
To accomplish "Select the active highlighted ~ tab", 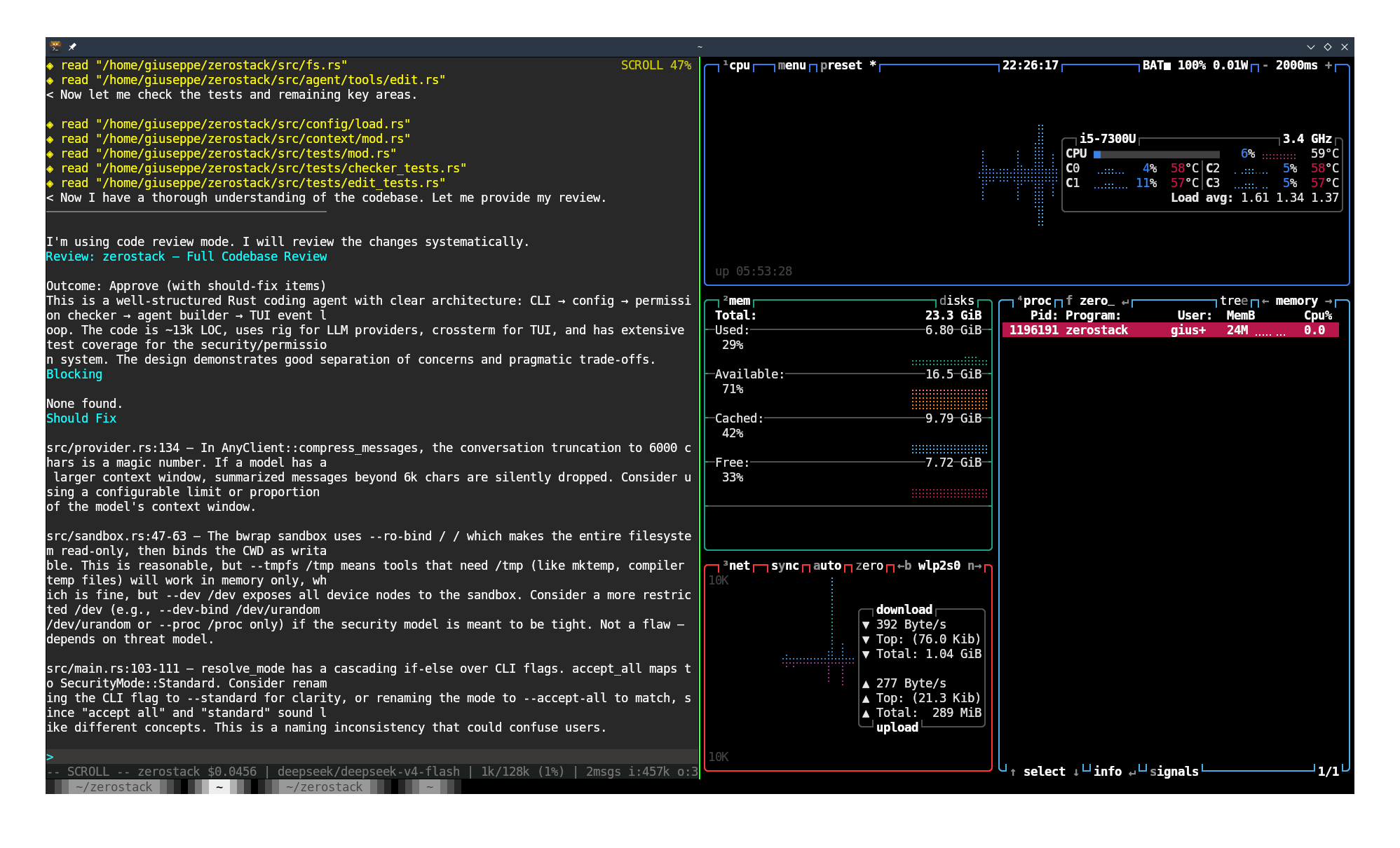I will tap(219, 787).
